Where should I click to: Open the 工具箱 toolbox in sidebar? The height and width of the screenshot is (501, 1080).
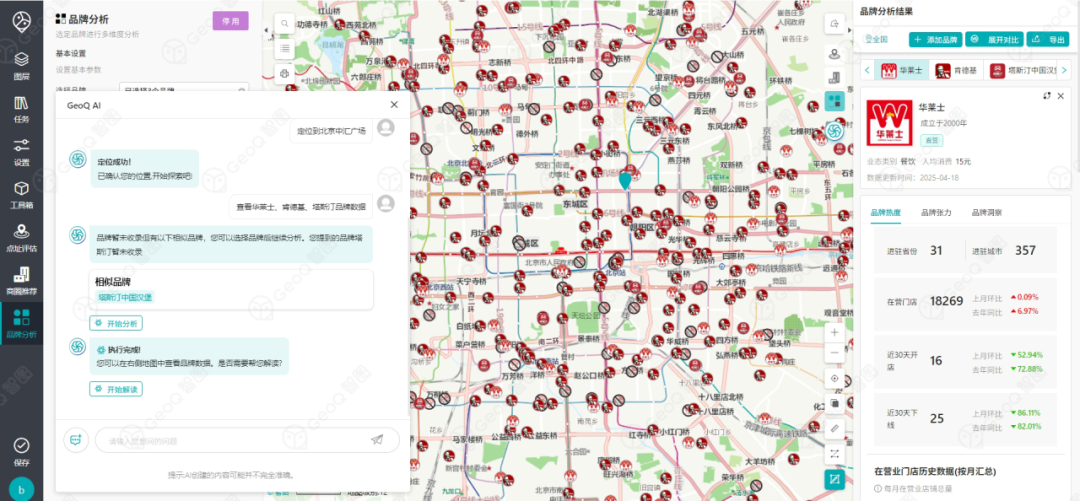[x=21, y=193]
